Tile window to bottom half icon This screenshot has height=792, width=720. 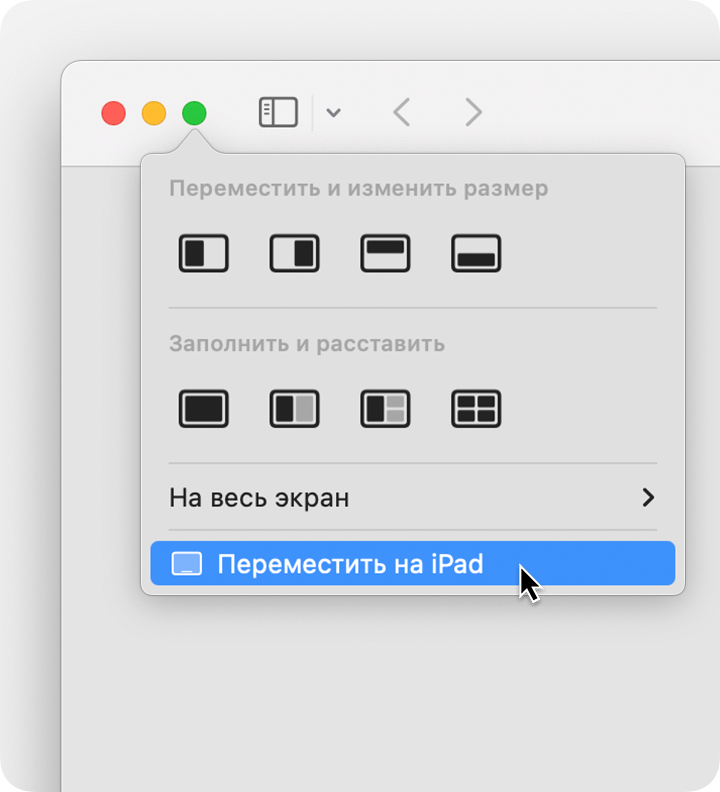(x=476, y=253)
